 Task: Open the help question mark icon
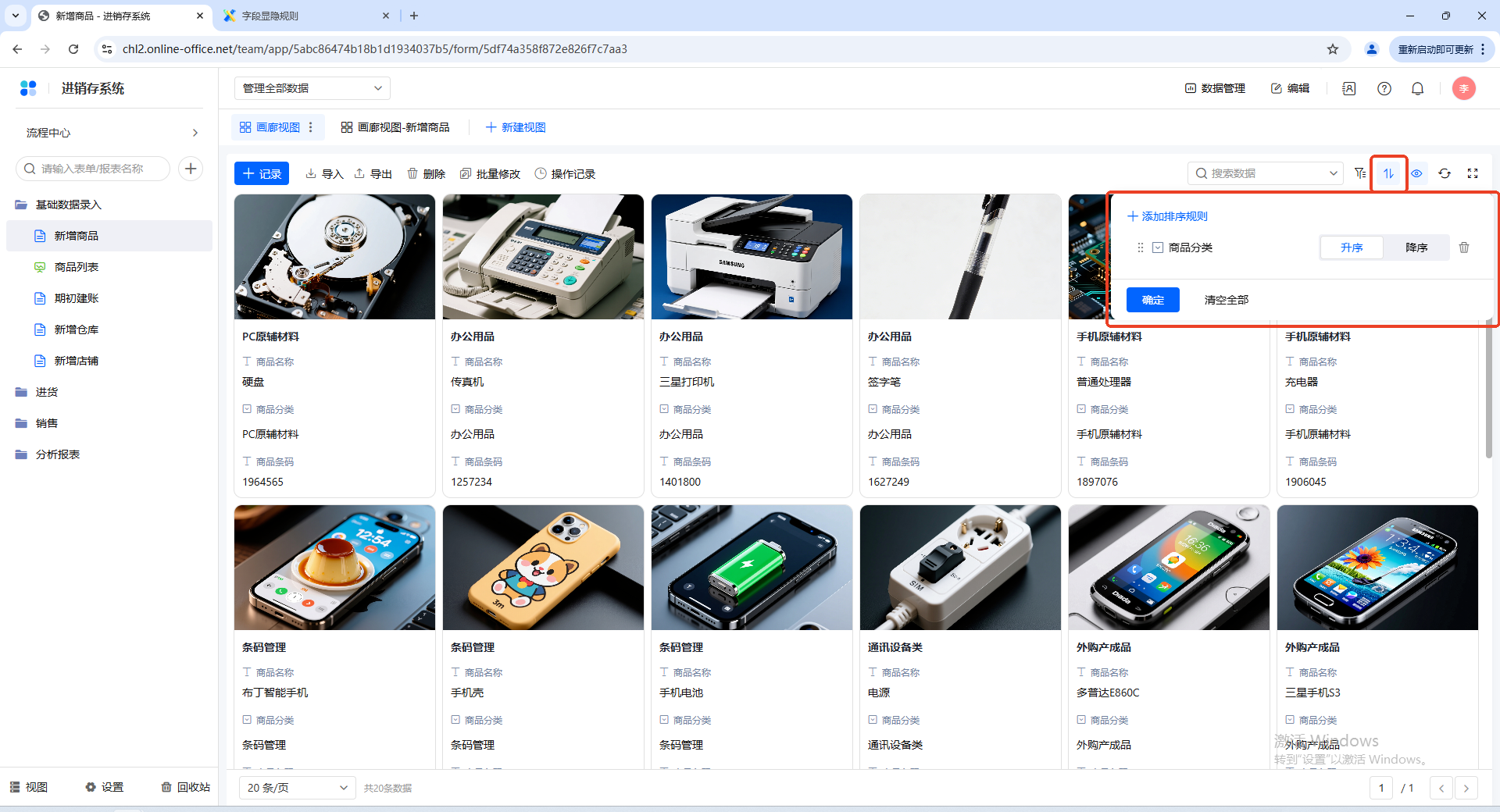point(1384,88)
